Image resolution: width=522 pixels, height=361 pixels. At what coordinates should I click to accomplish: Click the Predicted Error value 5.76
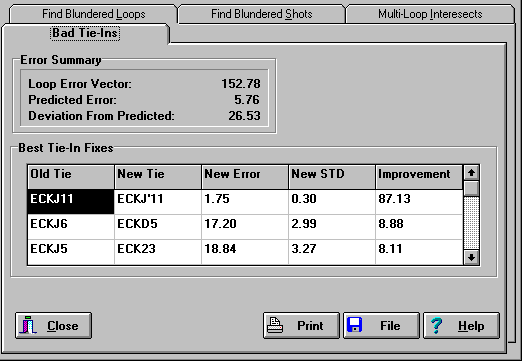click(x=247, y=100)
